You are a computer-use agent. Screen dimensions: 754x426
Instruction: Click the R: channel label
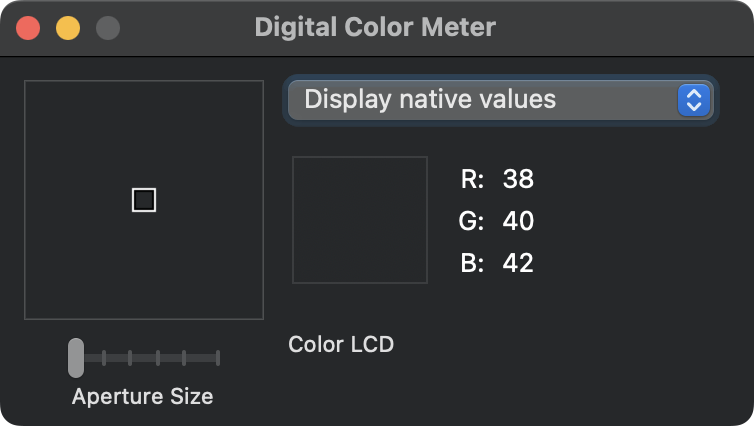tap(472, 180)
